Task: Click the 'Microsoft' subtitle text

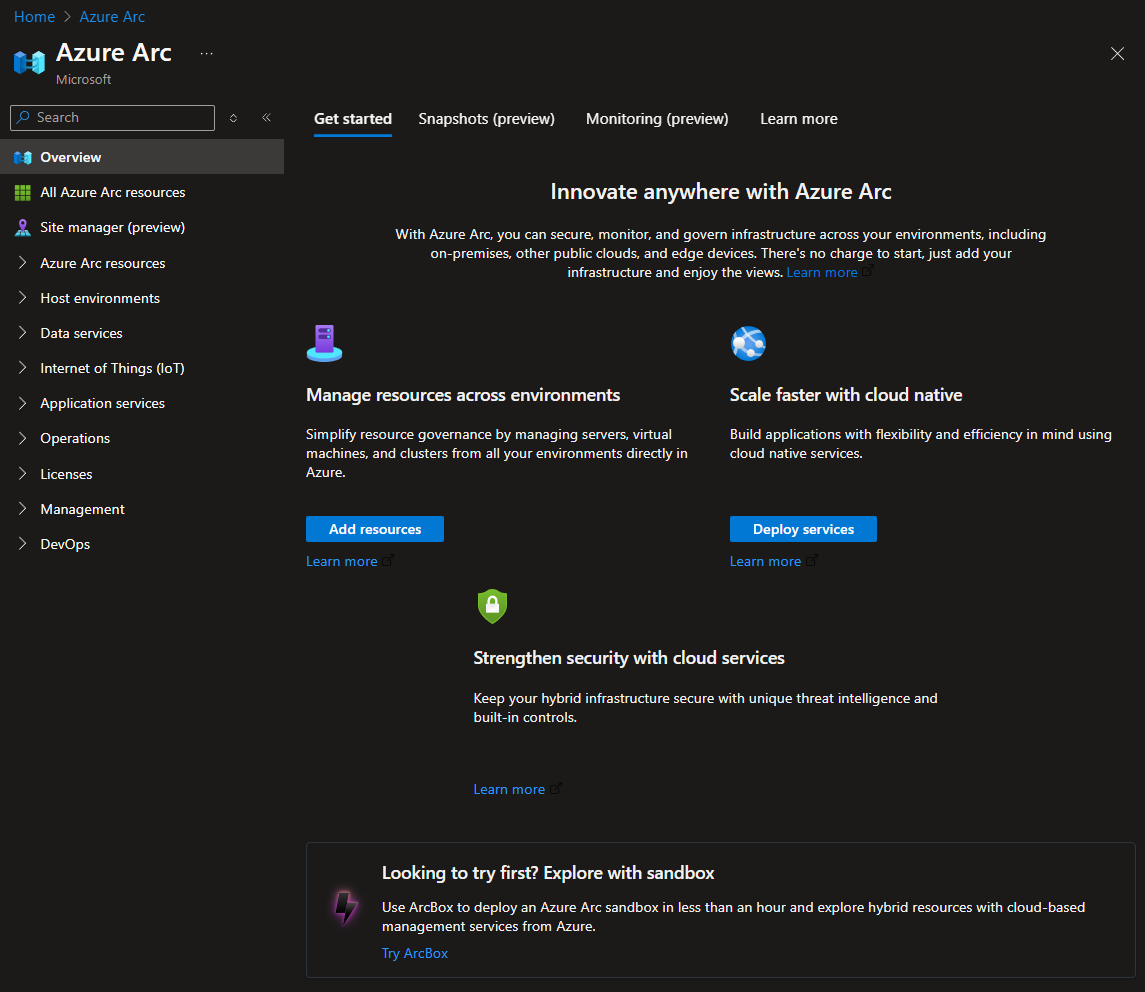Action: (x=83, y=80)
